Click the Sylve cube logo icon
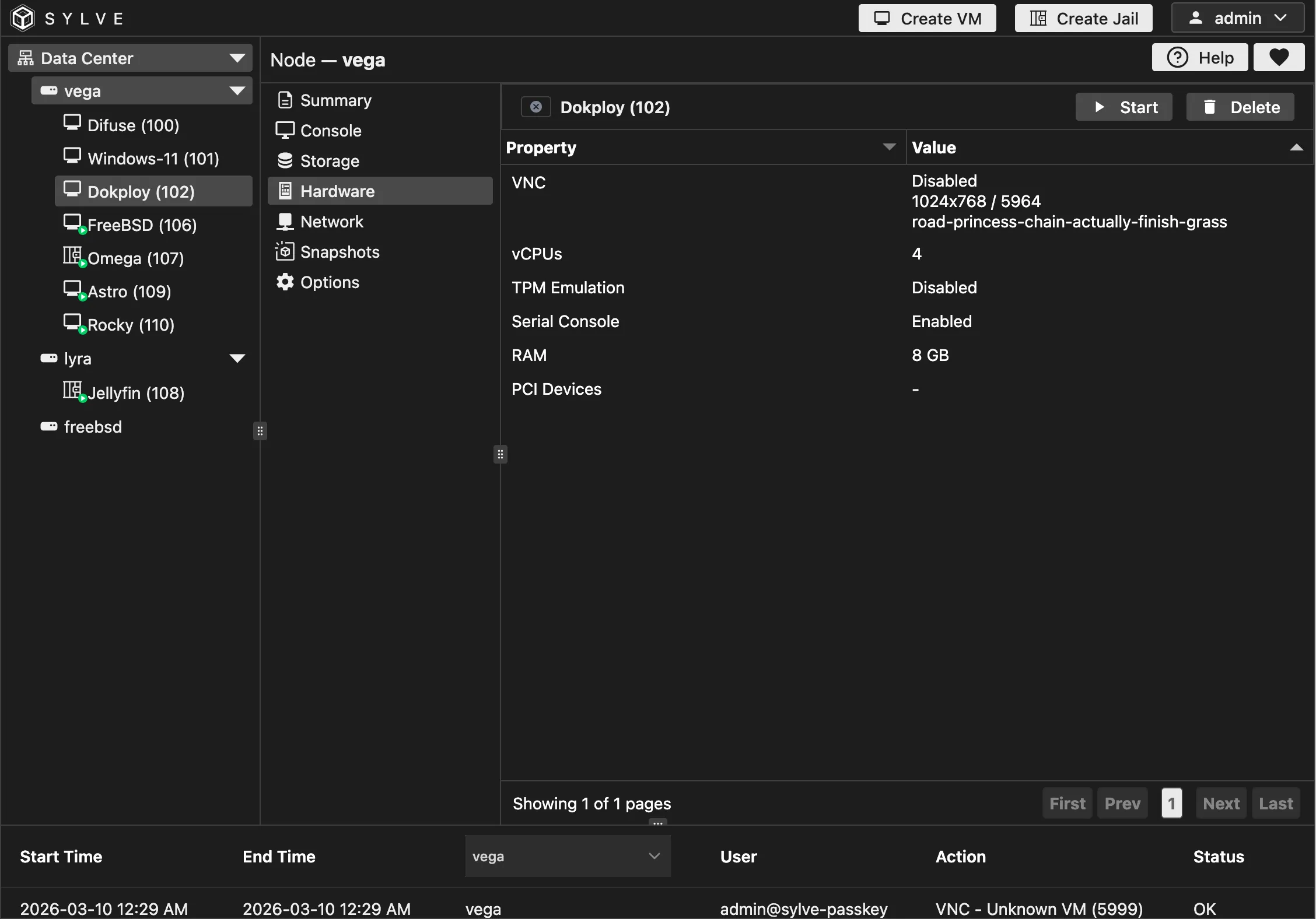Screen dimensions: 1316x919 coord(23,18)
